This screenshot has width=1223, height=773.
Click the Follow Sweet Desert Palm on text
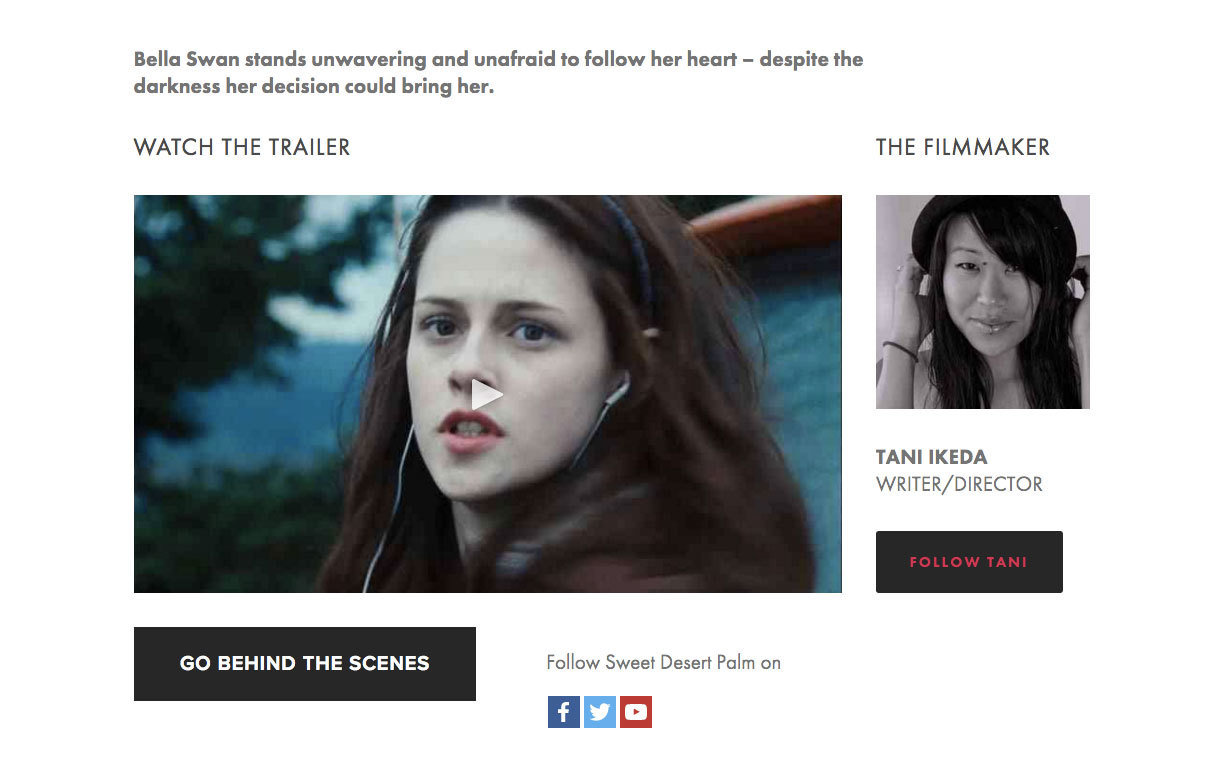[663, 662]
